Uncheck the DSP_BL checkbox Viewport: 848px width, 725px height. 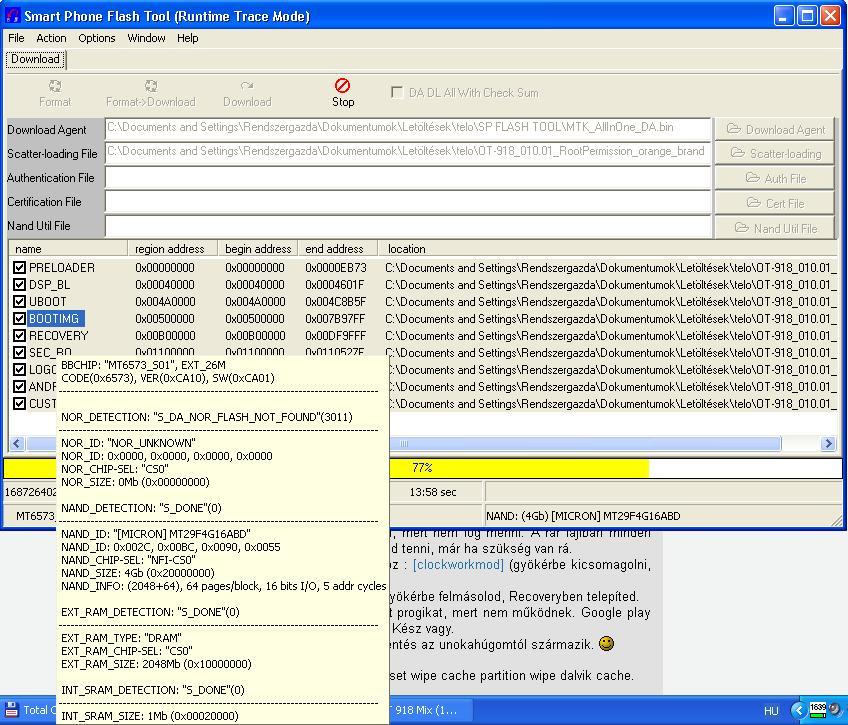(19, 284)
